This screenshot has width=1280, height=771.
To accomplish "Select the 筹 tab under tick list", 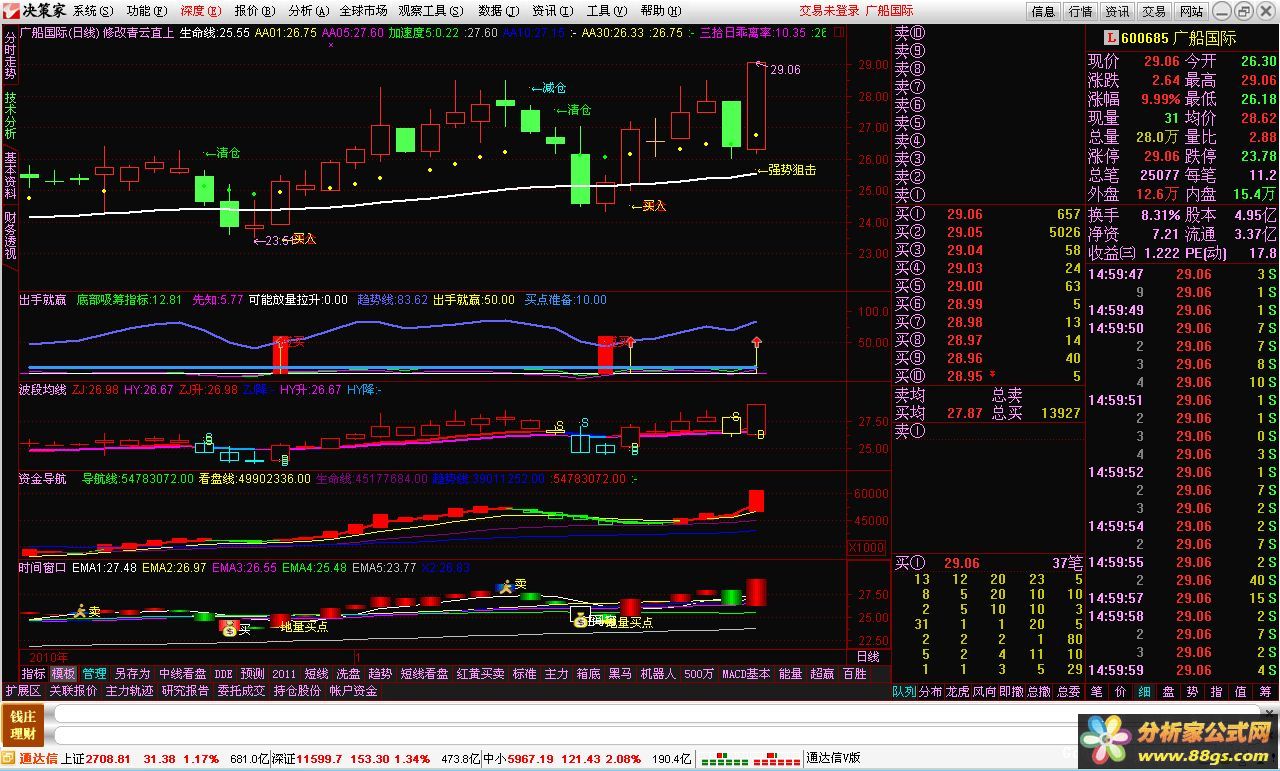I will [1265, 691].
